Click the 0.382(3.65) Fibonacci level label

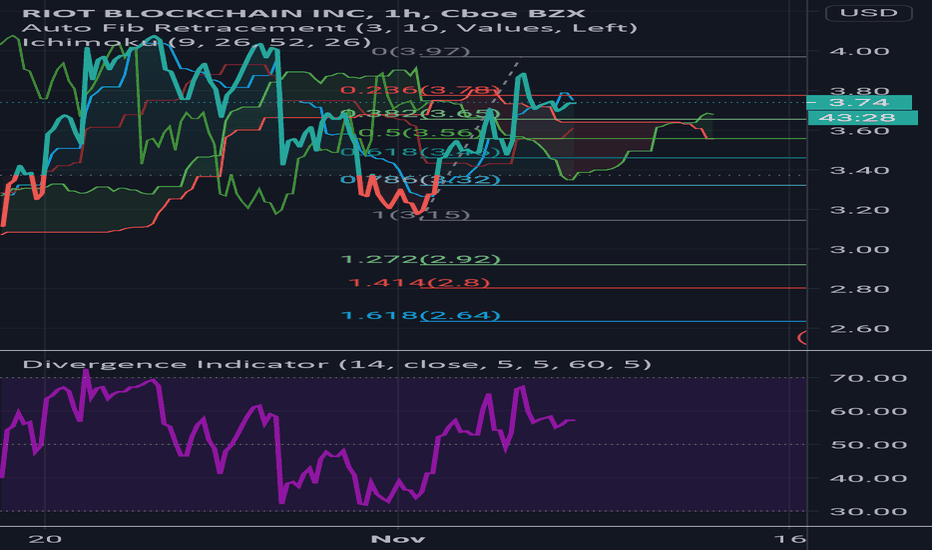[x=421, y=114]
